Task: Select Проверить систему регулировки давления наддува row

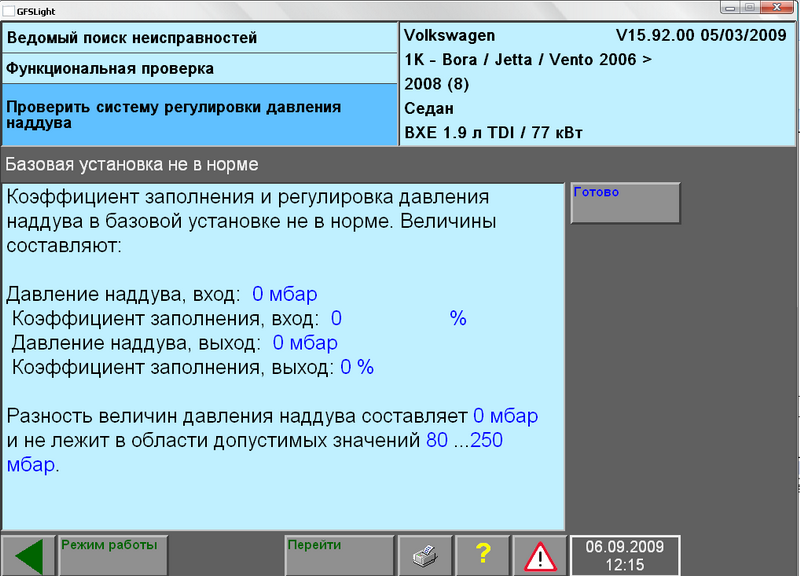Action: (199, 115)
